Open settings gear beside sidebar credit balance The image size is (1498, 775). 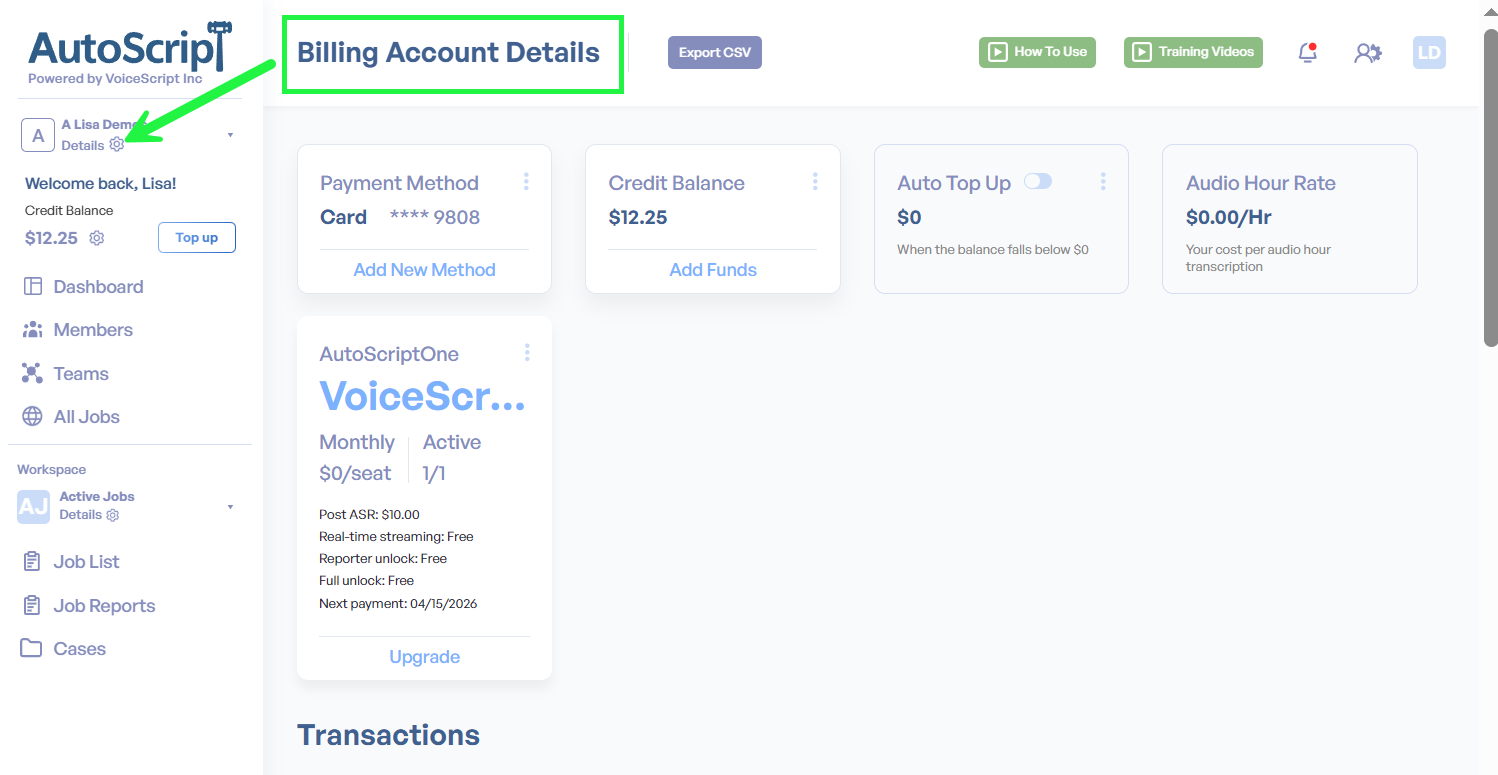(97, 238)
